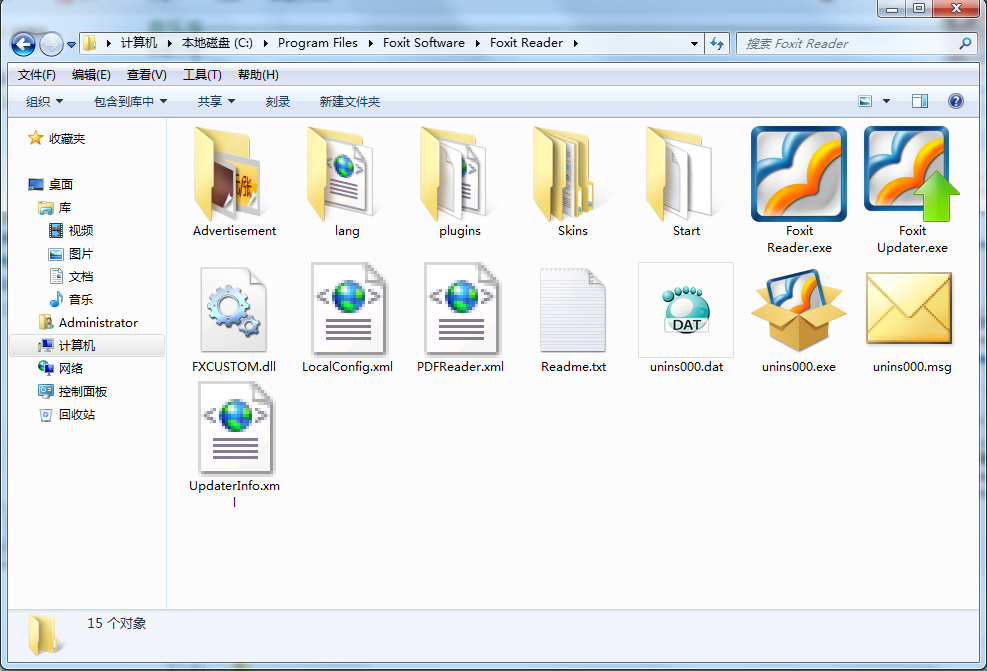
Task: Select 控制面板 in the navigation pane
Action: (83, 392)
